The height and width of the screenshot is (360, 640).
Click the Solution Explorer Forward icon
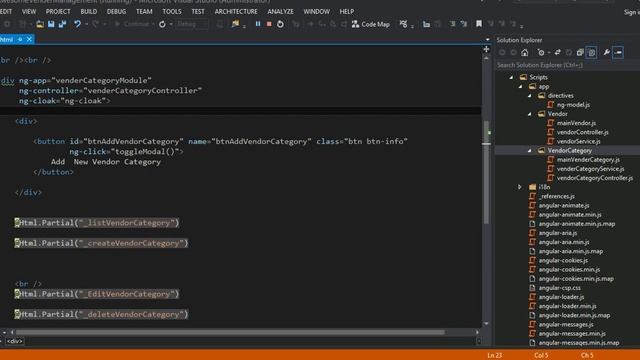(x=513, y=53)
